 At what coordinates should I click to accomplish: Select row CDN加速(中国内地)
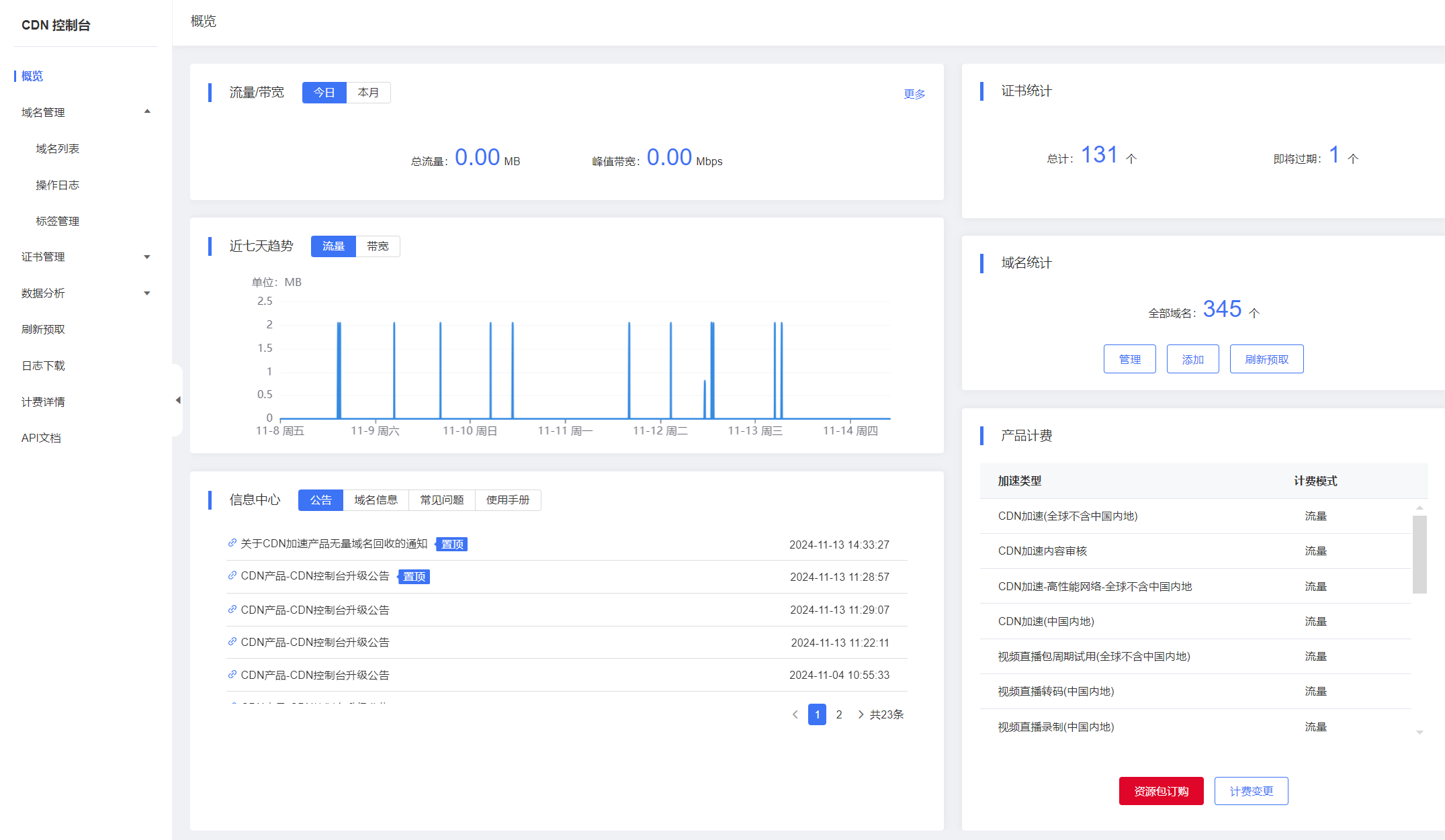click(x=1196, y=621)
